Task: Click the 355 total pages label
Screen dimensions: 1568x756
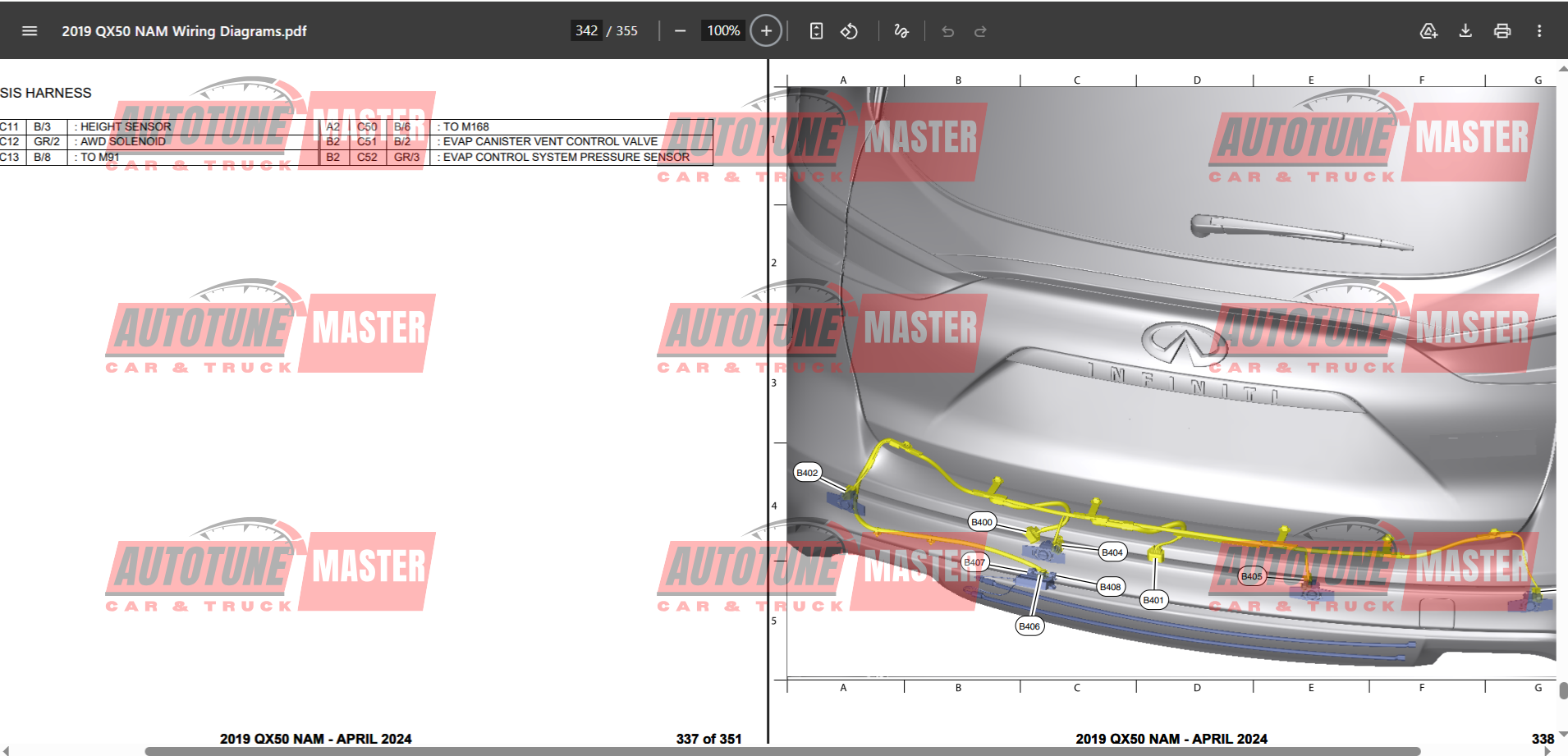Action: coord(627,31)
